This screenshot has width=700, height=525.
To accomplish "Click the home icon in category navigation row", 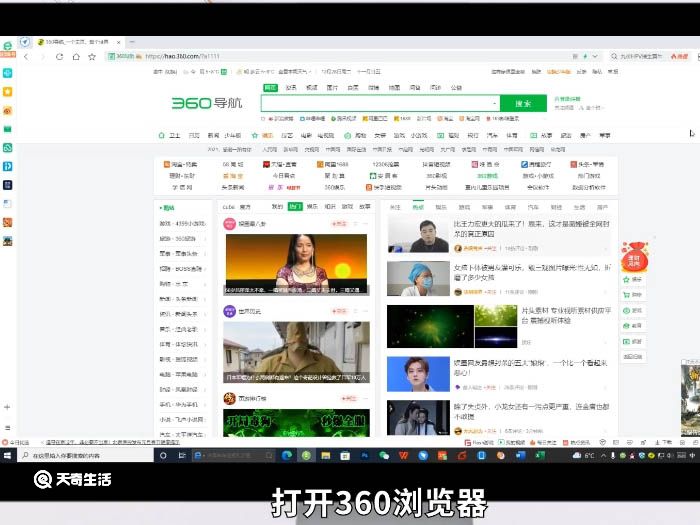I will pyautogui.click(x=162, y=135).
